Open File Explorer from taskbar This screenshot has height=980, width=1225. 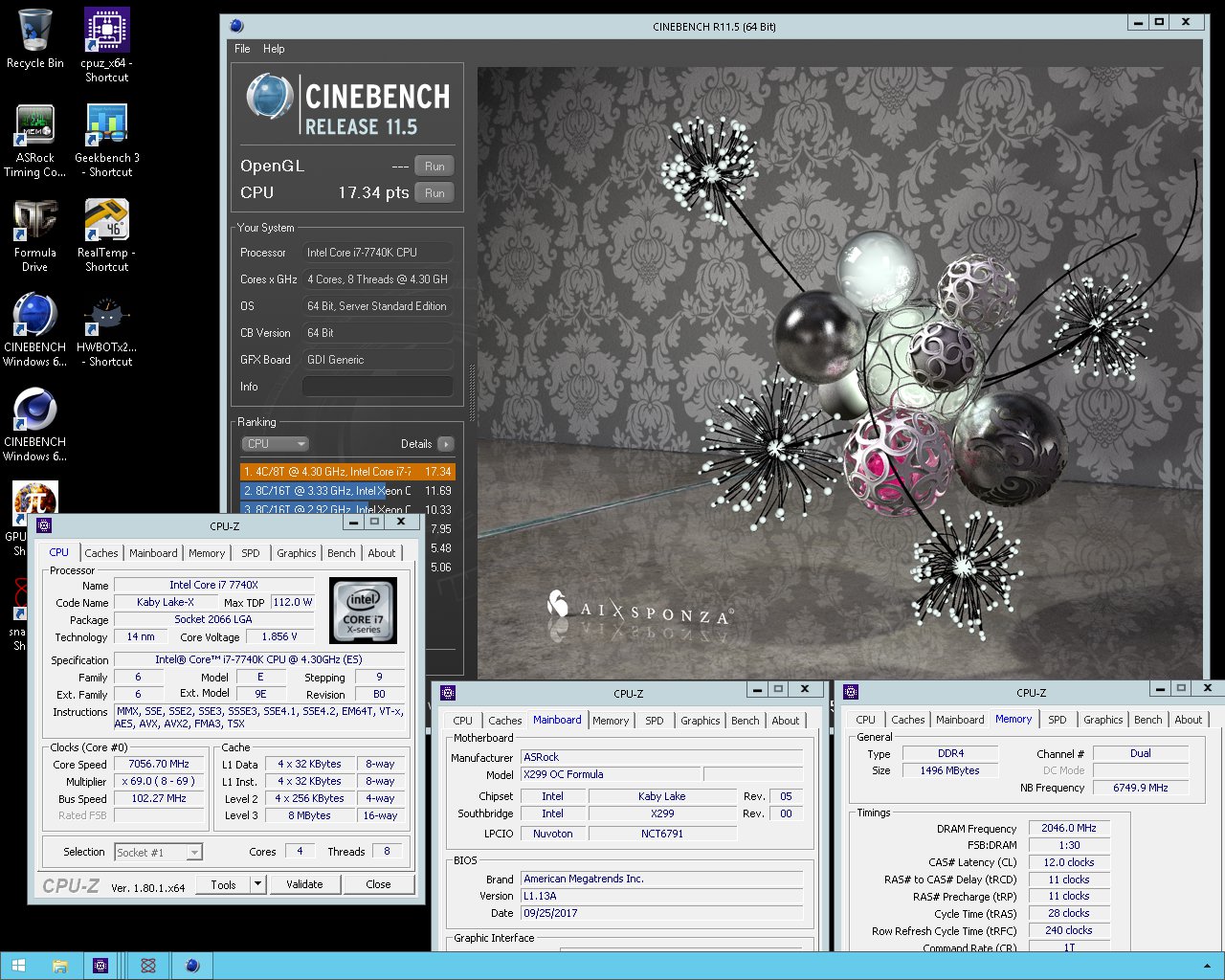click(59, 966)
